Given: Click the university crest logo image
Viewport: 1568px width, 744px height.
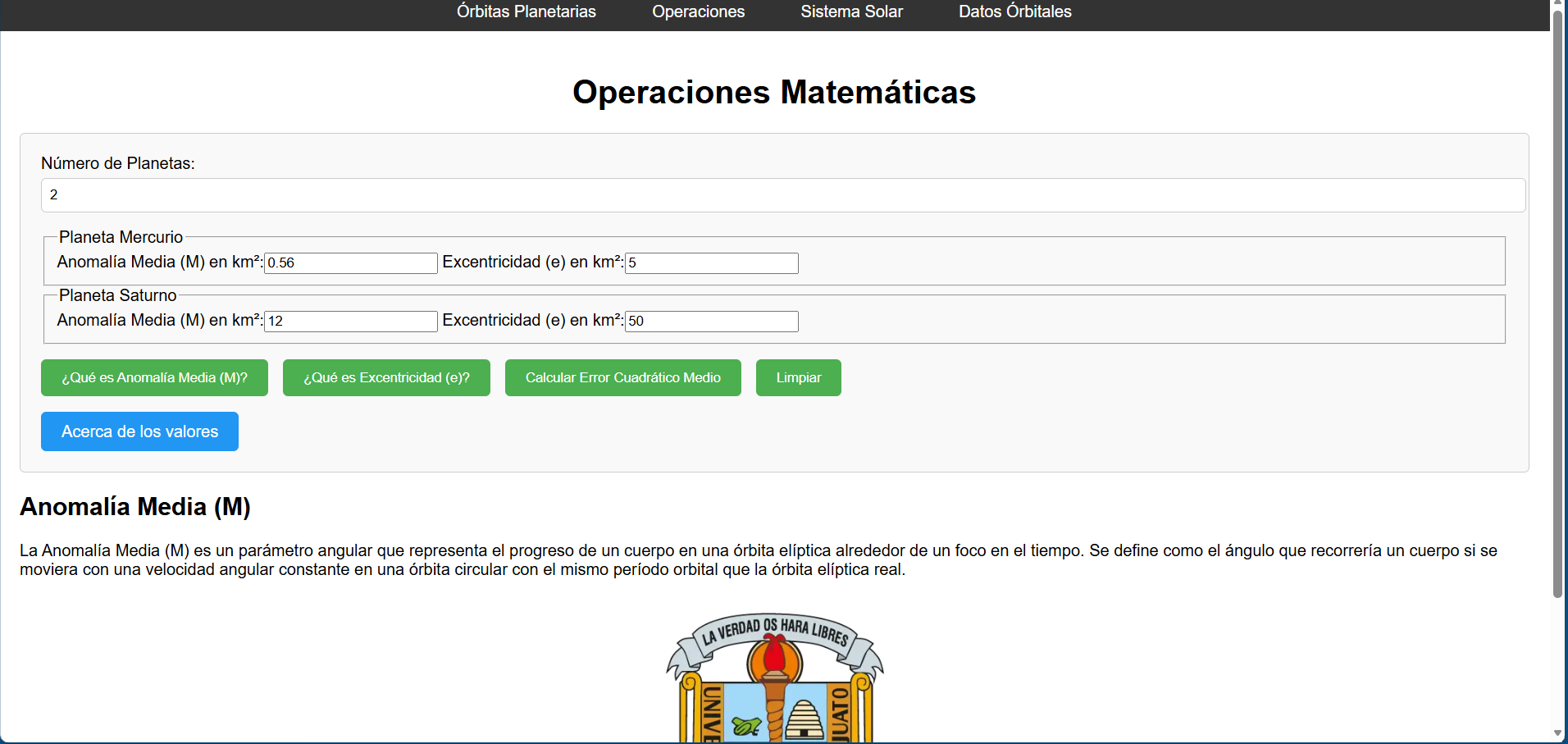Looking at the screenshot, I should tap(775, 678).
